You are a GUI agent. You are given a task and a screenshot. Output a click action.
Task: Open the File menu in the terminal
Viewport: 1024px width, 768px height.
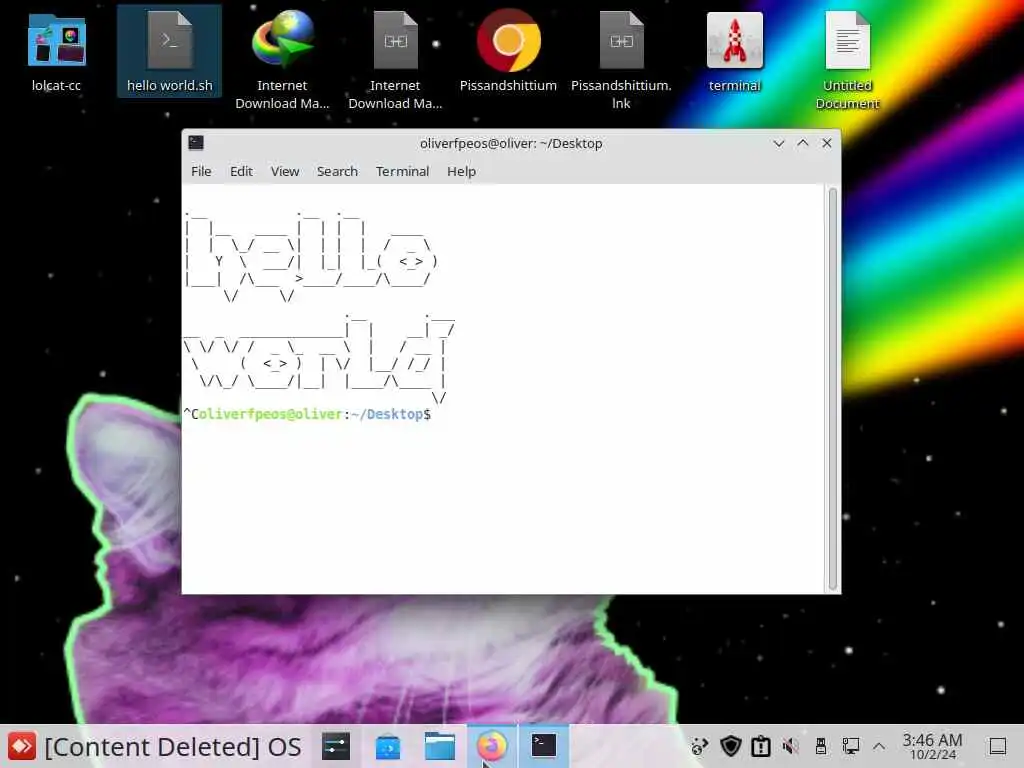[x=201, y=171]
